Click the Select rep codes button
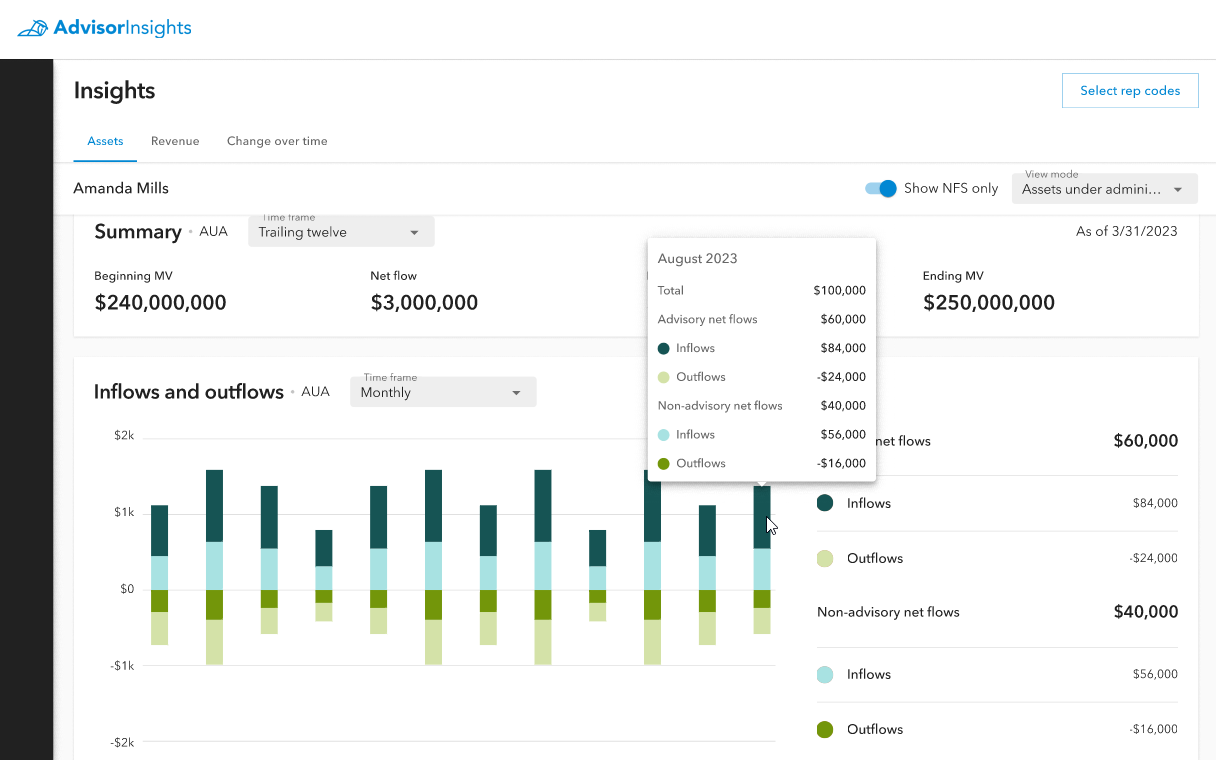 coord(1129,90)
